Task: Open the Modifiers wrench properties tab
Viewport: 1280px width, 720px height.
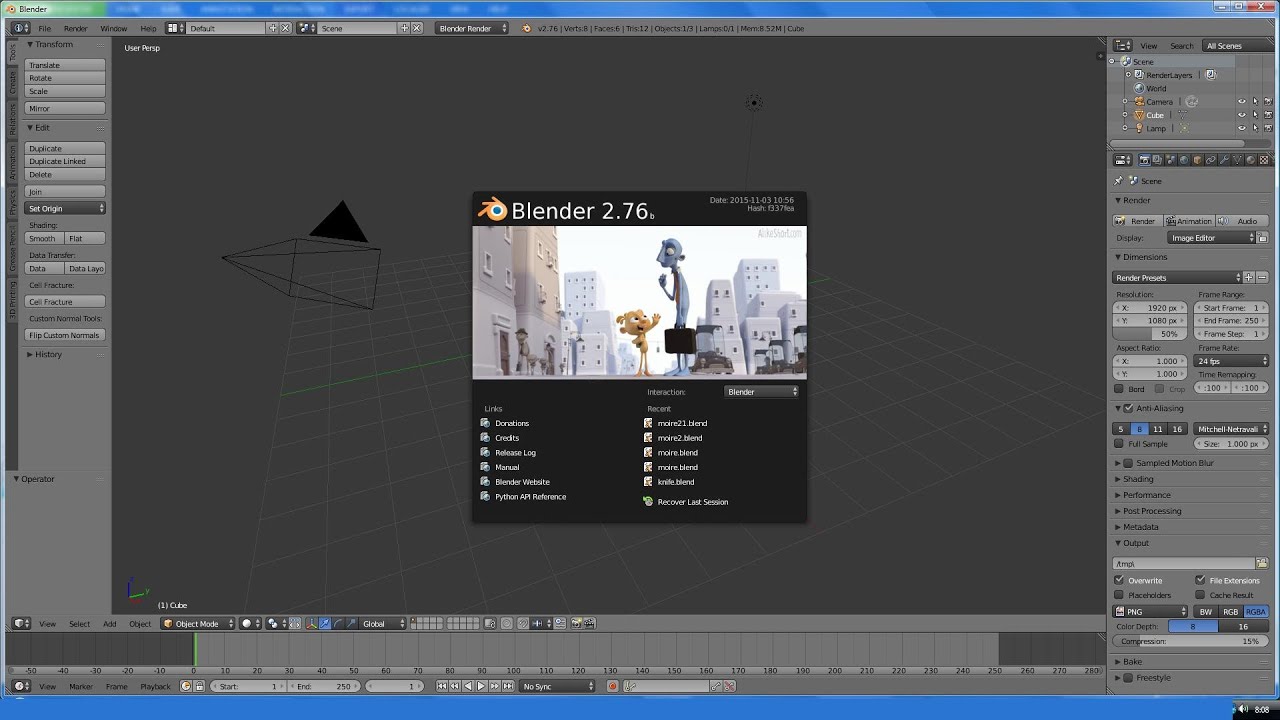Action: pyautogui.click(x=1224, y=160)
